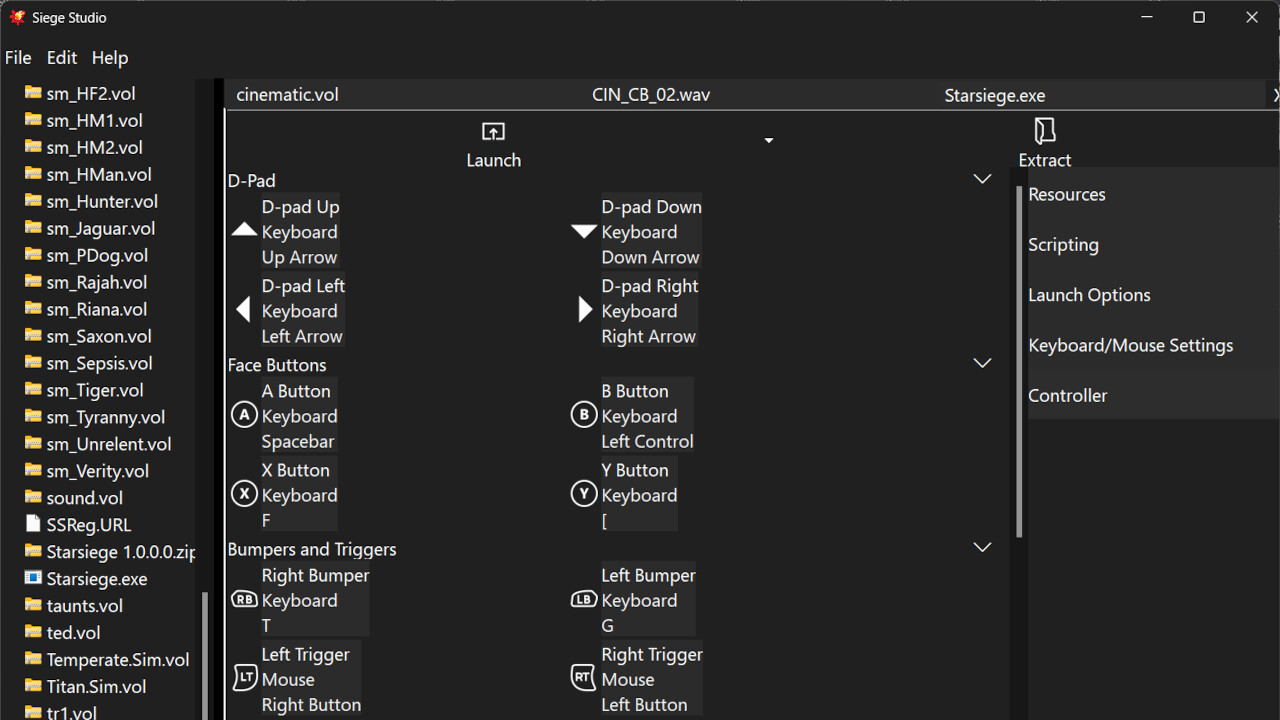The height and width of the screenshot is (720, 1280).
Task: Collapse the D-Pad section chevron
Action: tap(982, 179)
